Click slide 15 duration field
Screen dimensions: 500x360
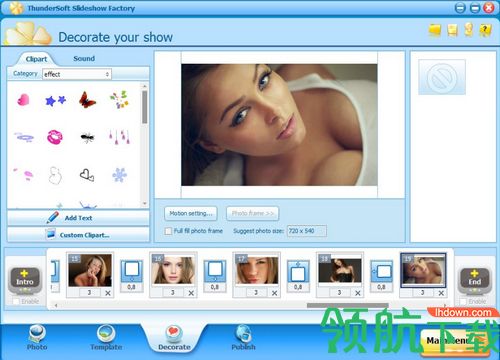(x=89, y=293)
